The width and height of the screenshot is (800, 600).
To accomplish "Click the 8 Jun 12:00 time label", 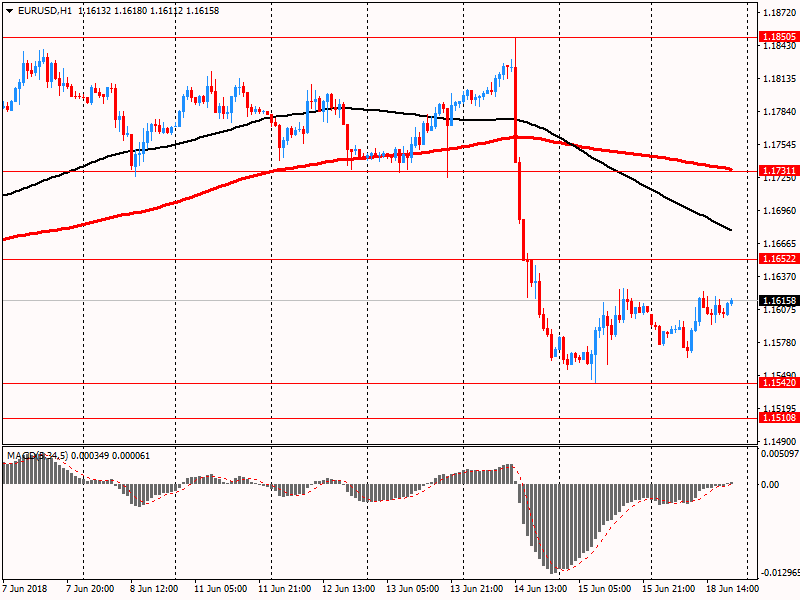I will (x=154, y=589).
